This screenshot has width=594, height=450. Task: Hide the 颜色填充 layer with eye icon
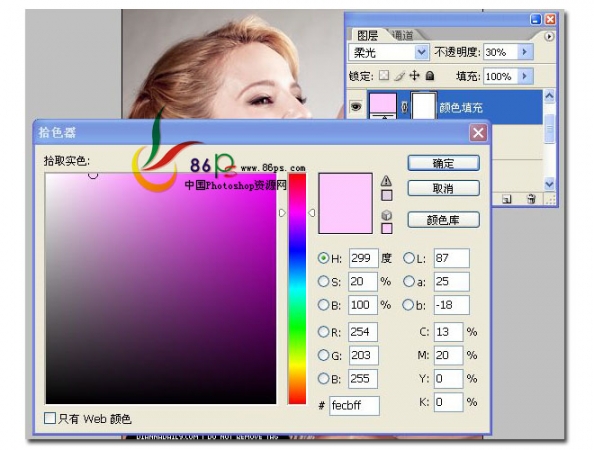[x=355, y=107]
